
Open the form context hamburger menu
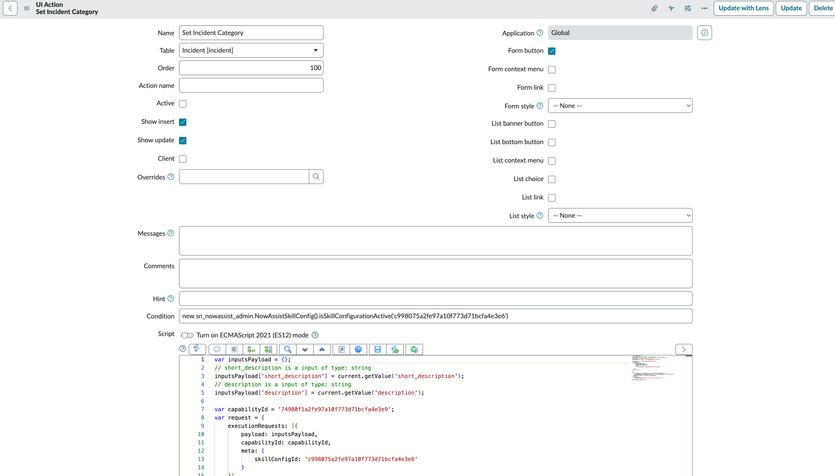tap(27, 8)
